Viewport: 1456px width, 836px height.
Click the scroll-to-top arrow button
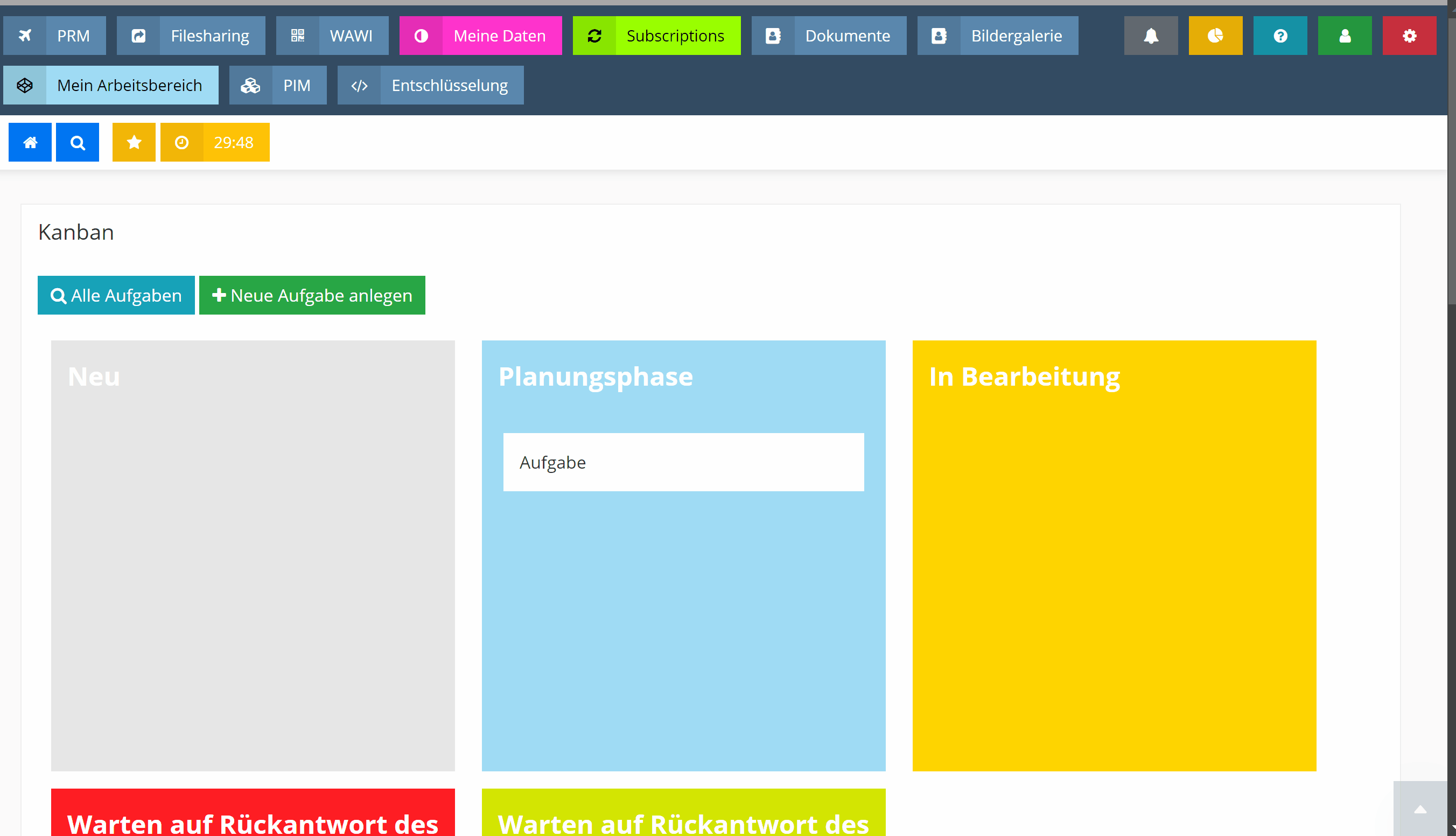click(x=1420, y=810)
